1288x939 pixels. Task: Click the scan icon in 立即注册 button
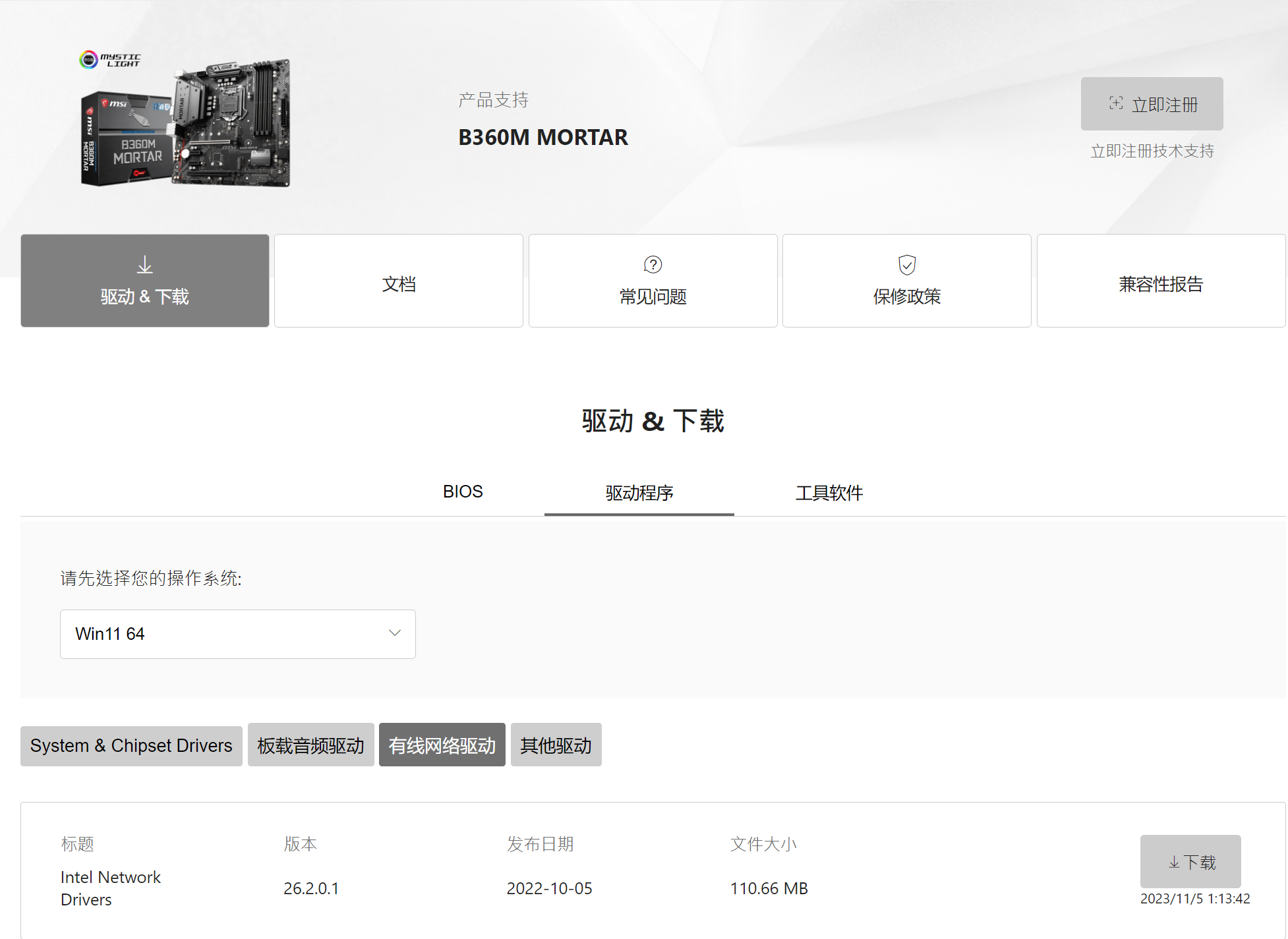click(x=1116, y=103)
